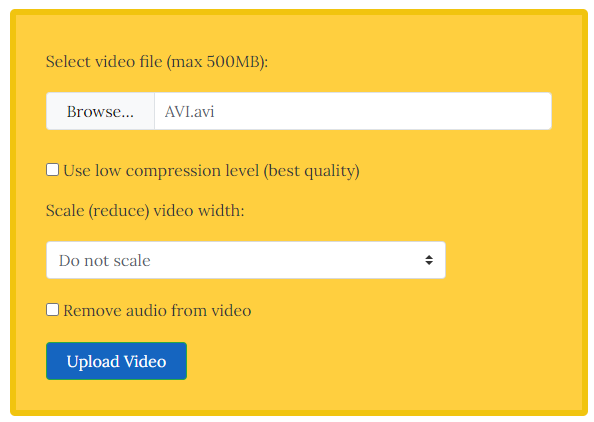Toggle the checkbox box beside 'Use low compression'
The image size is (594, 422).
(x=53, y=170)
